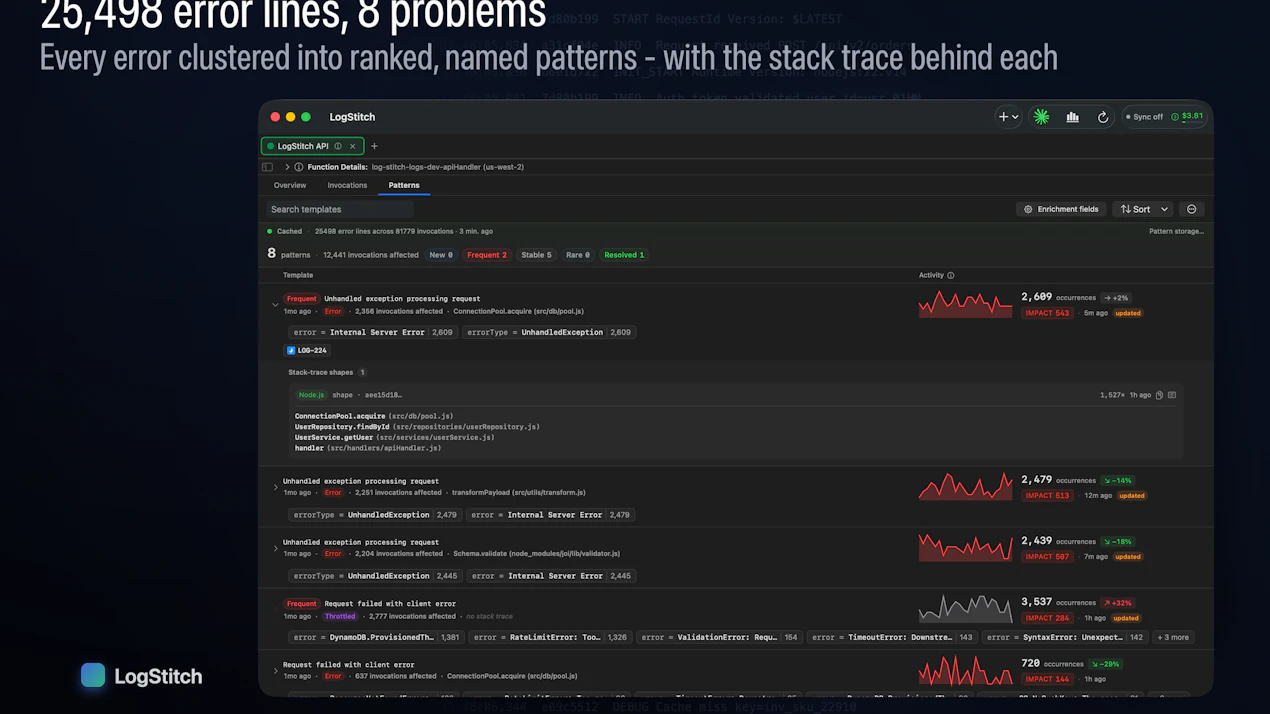Switch to the Overview tab
Screen dimensions: 1270x714
point(290,185)
